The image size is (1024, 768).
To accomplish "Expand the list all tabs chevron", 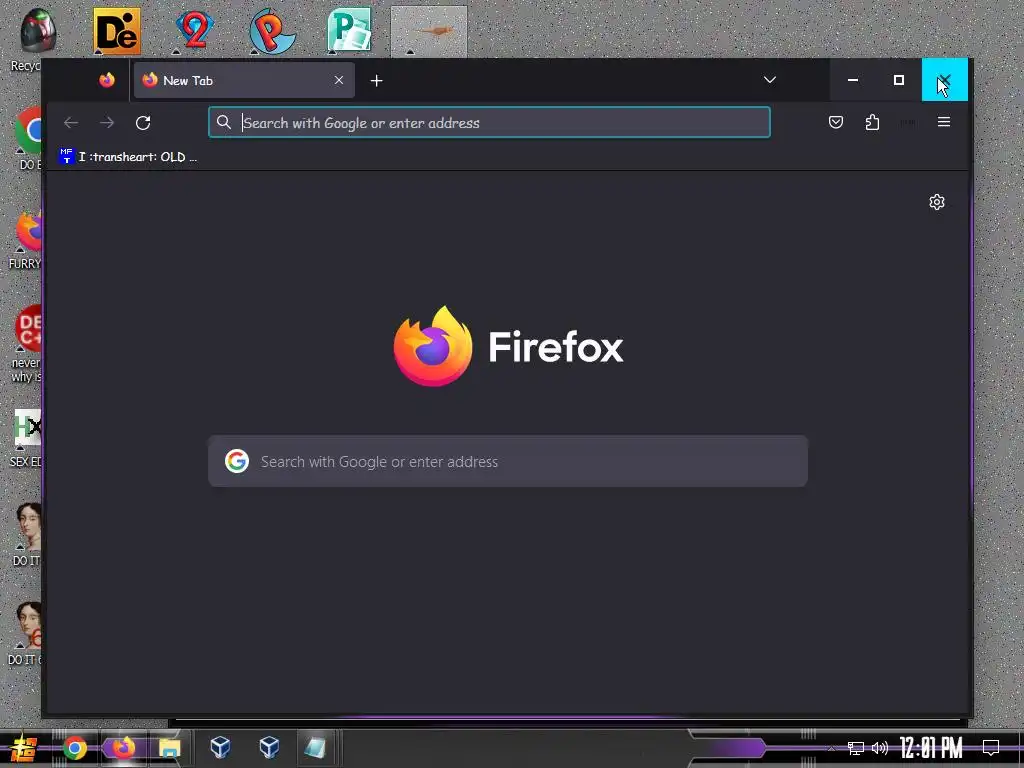I will 770,80.
